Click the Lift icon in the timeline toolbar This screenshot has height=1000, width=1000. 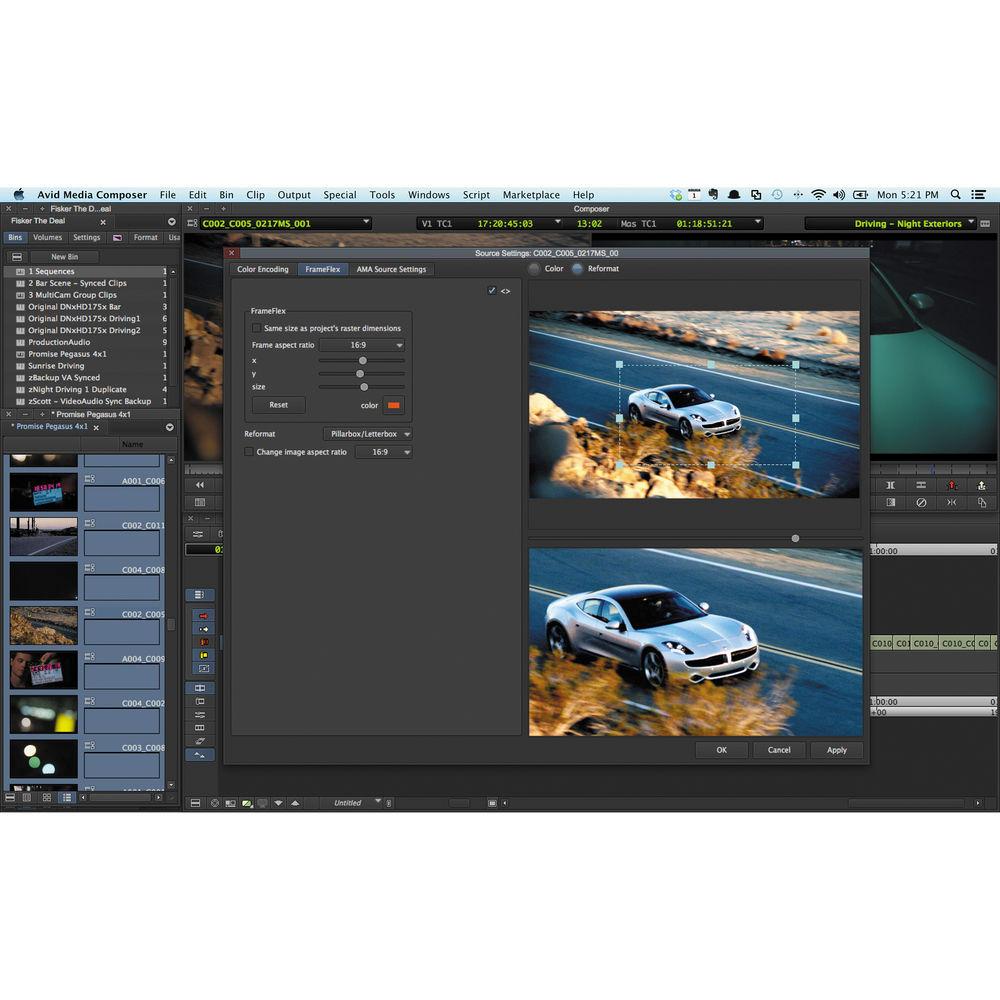(982, 485)
